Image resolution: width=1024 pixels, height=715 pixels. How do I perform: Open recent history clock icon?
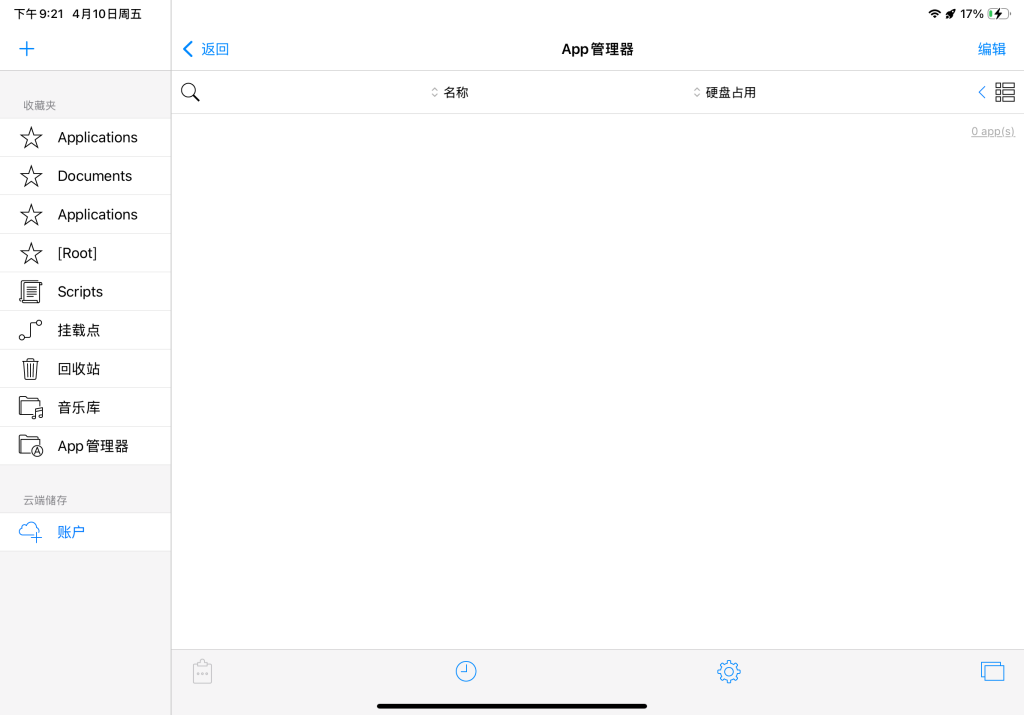coord(466,671)
